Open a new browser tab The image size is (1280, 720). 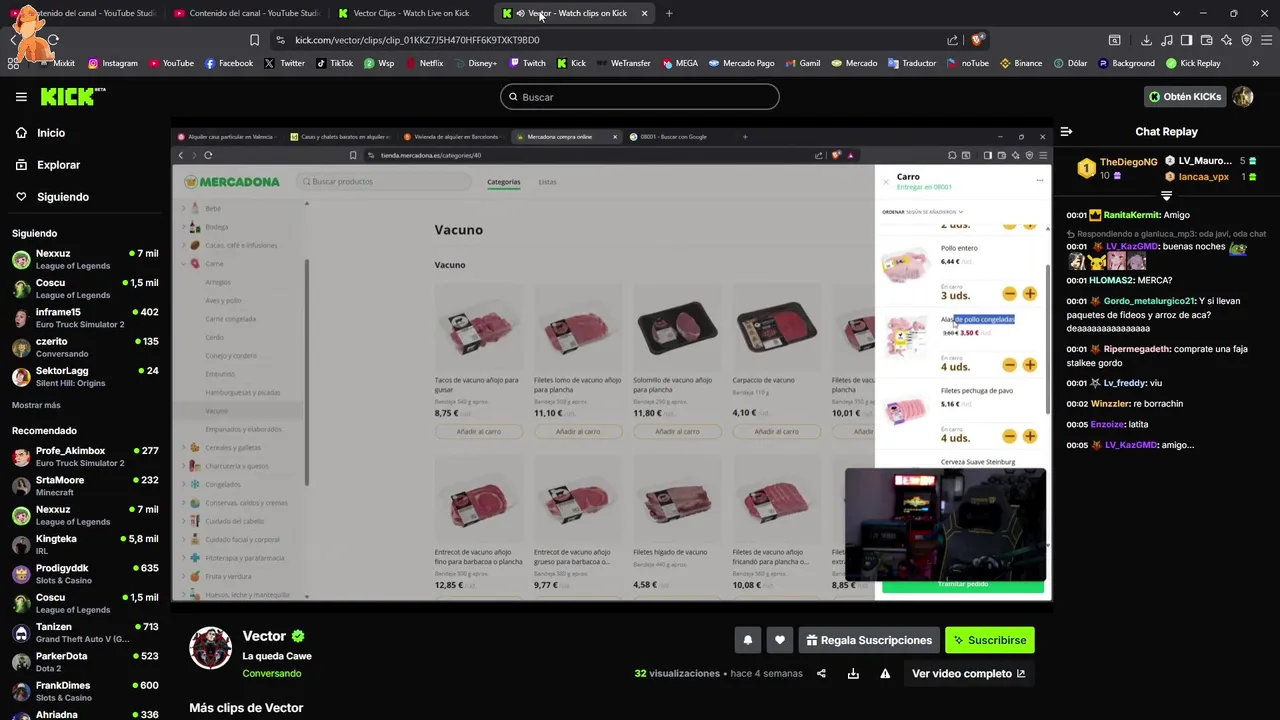669,13
